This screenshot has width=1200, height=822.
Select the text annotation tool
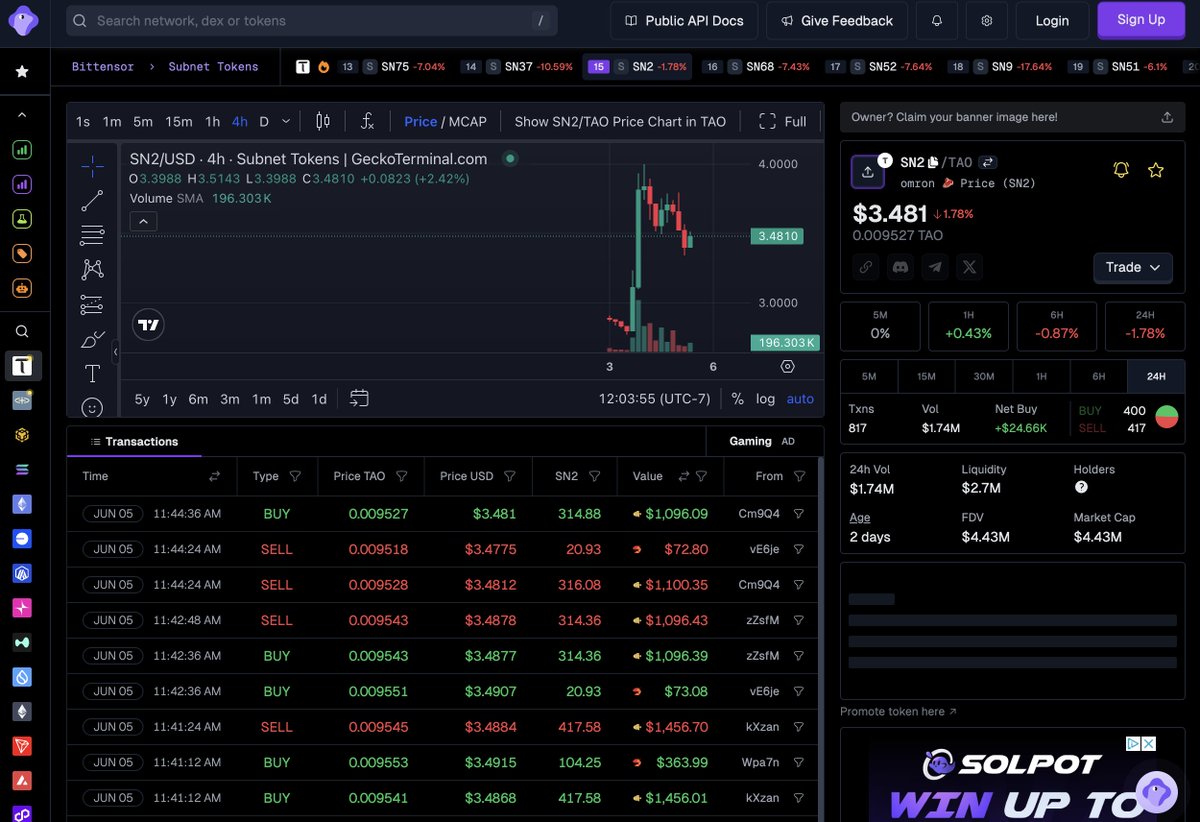(92, 374)
